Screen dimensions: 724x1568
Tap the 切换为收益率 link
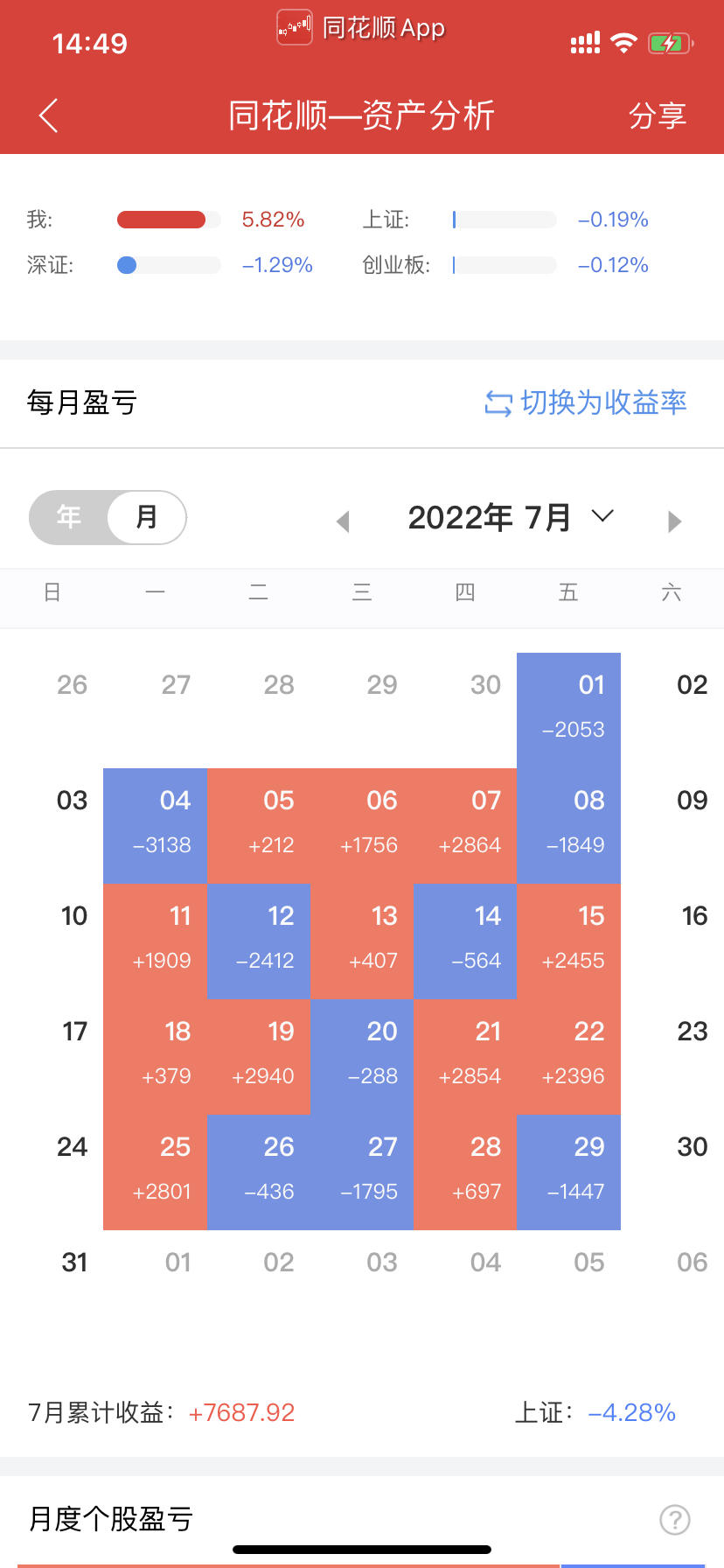tap(603, 402)
